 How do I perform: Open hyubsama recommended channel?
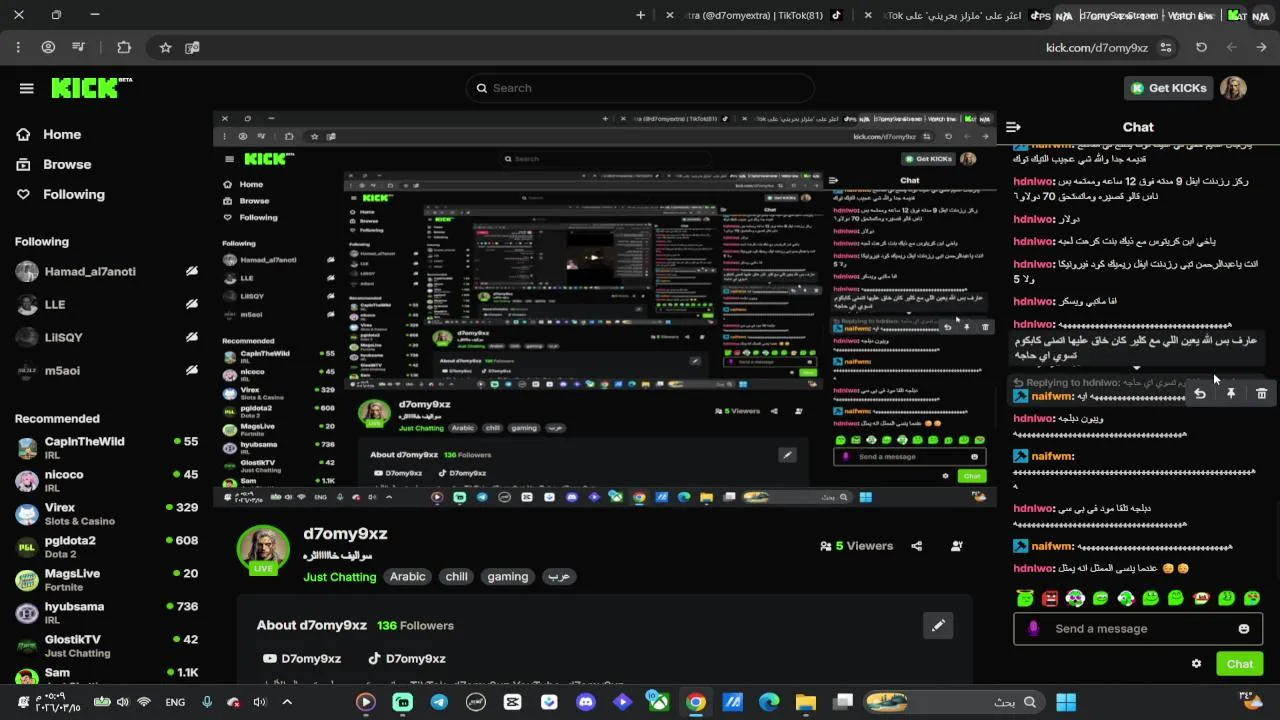tap(107, 613)
